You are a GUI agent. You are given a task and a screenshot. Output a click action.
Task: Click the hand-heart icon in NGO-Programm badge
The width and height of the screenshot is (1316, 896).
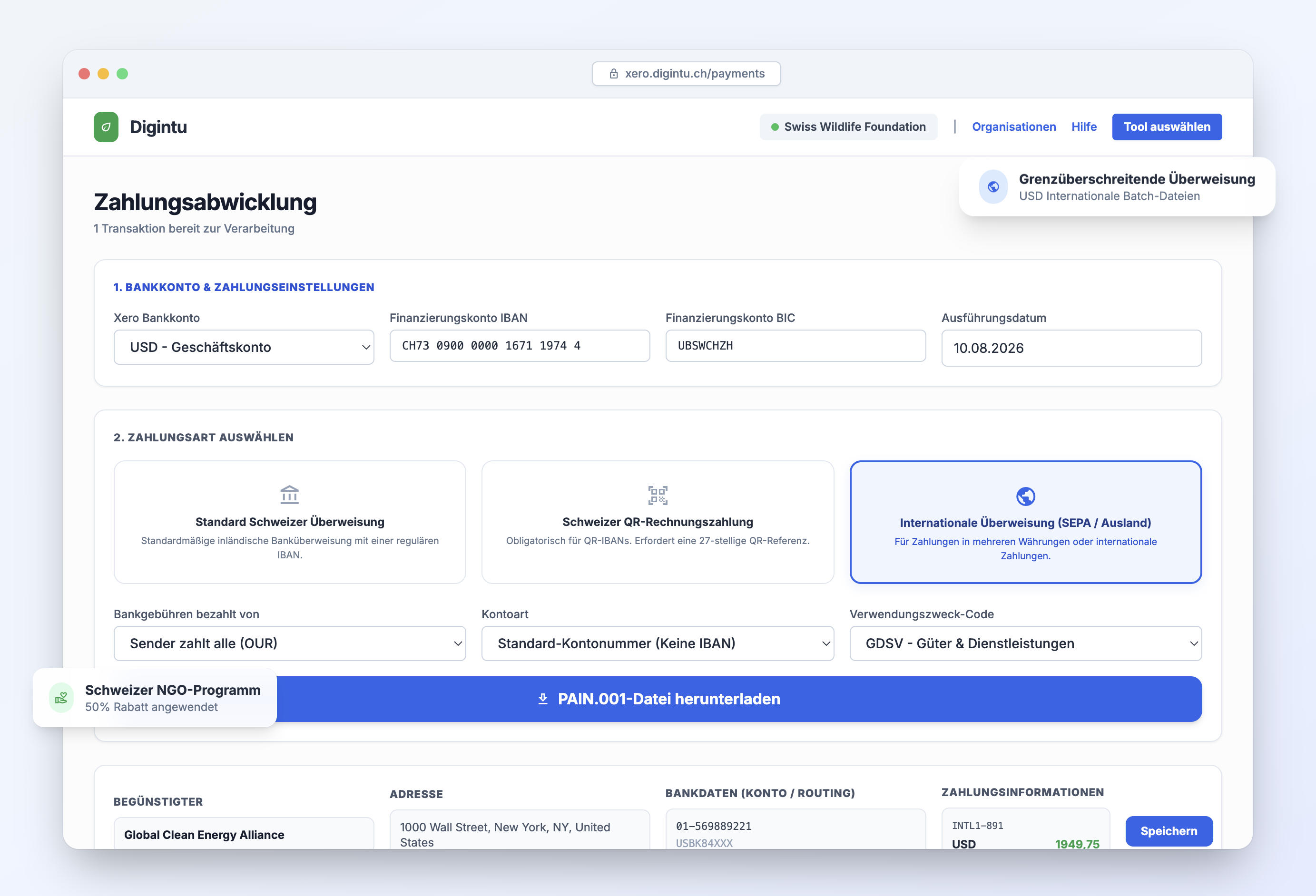tap(61, 698)
